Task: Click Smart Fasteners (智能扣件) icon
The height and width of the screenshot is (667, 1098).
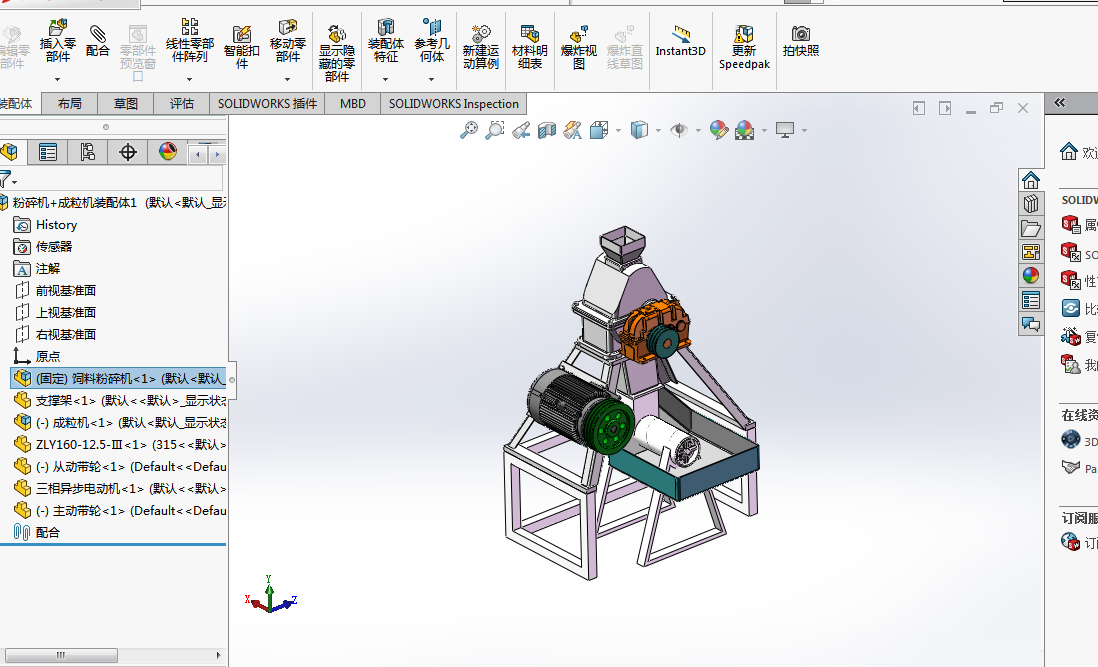Action: click(x=242, y=46)
